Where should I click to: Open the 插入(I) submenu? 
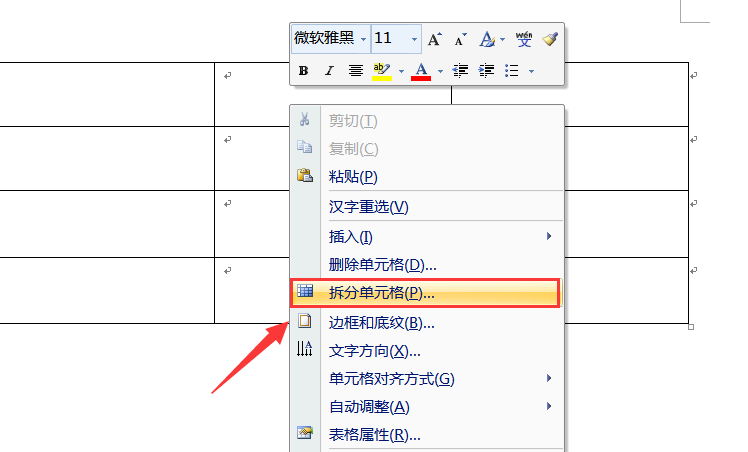(x=427, y=236)
